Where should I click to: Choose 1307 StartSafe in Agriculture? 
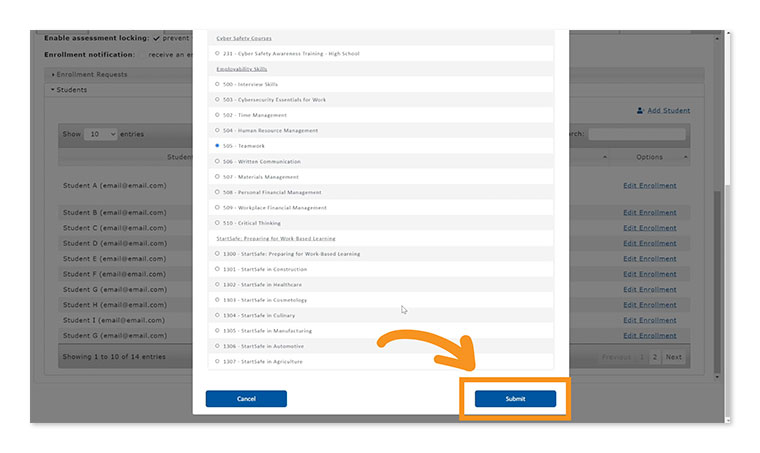217,361
